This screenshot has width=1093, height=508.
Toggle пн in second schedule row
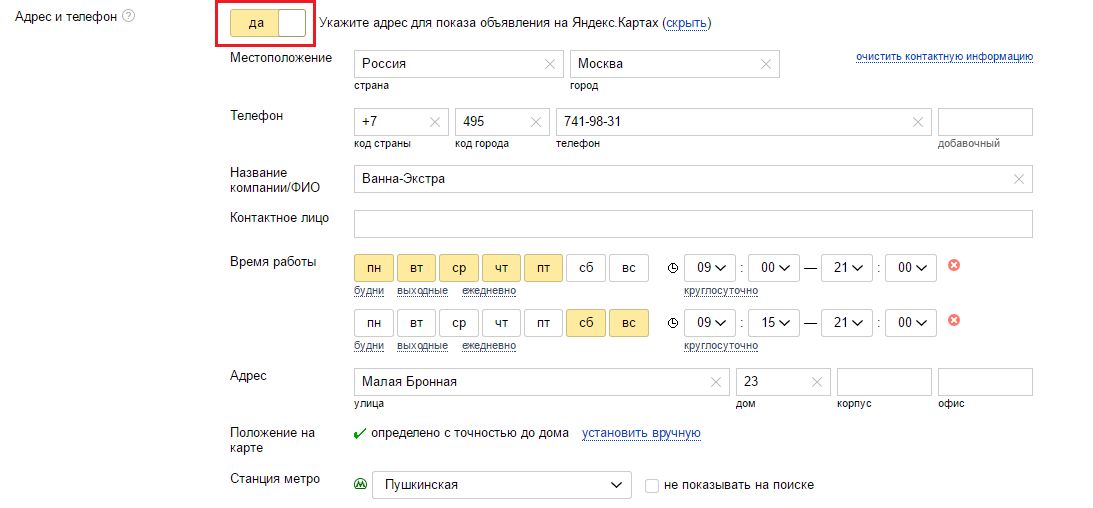tap(374, 323)
